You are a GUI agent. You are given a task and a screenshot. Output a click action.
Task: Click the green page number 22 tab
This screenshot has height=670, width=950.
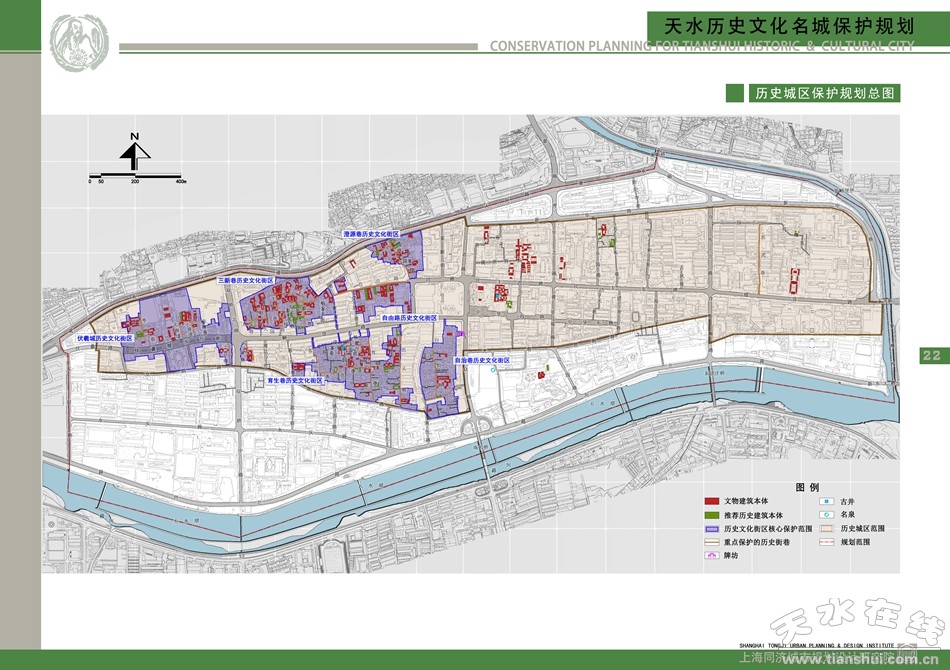coord(931,355)
